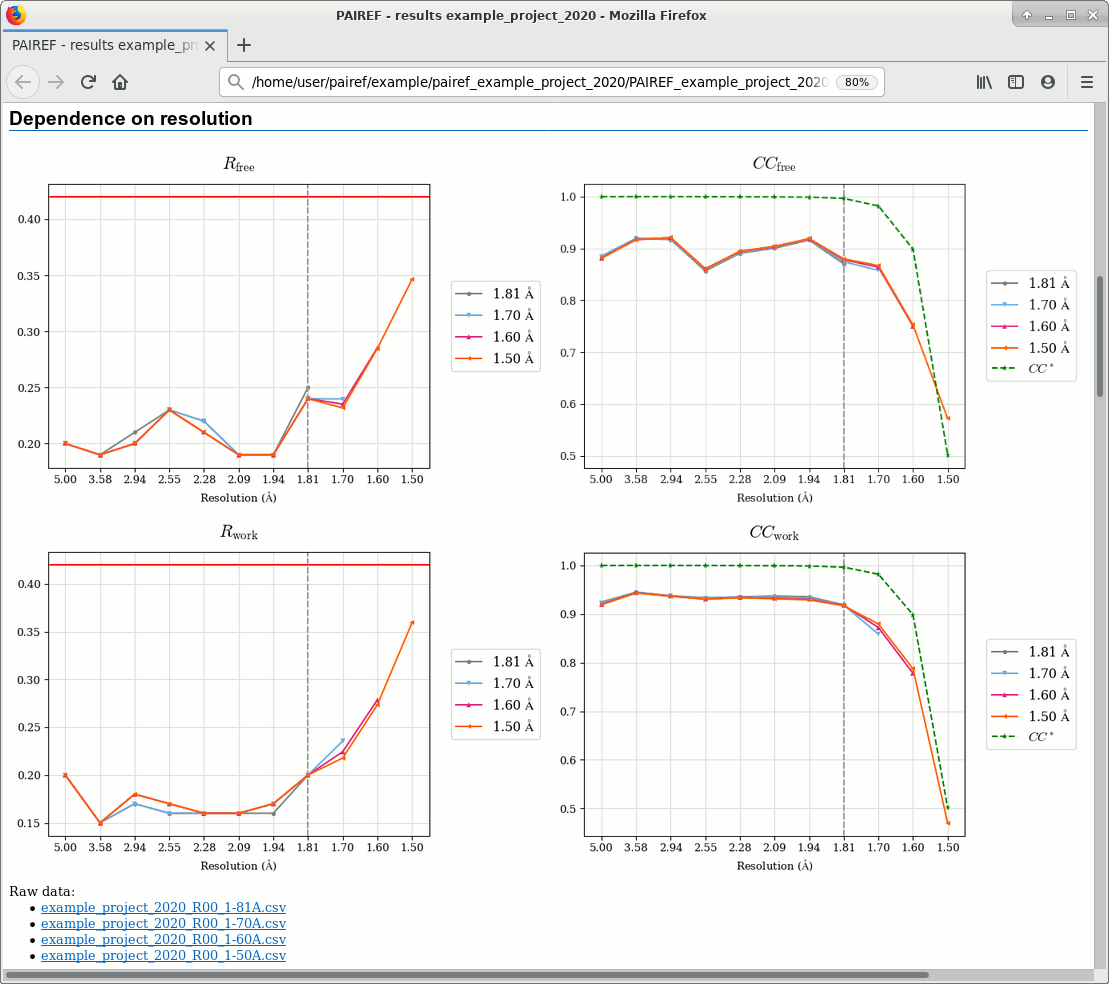Click the 1.81 Å legend entry in the Rfree plot
Screen dimensions: 1109x984
pos(495,294)
